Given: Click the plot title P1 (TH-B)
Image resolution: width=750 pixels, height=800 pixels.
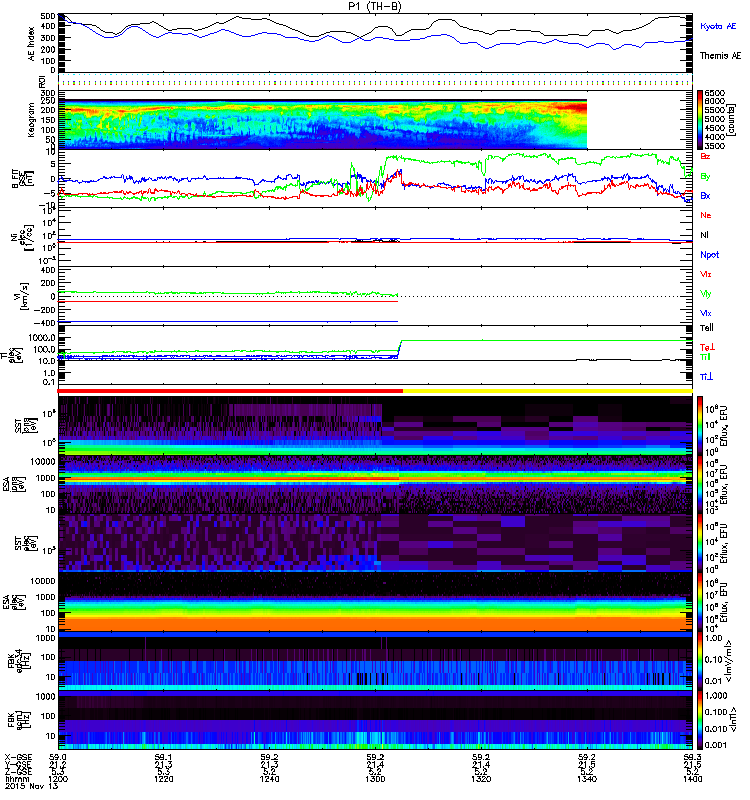Looking at the screenshot, I should click(374, 6).
